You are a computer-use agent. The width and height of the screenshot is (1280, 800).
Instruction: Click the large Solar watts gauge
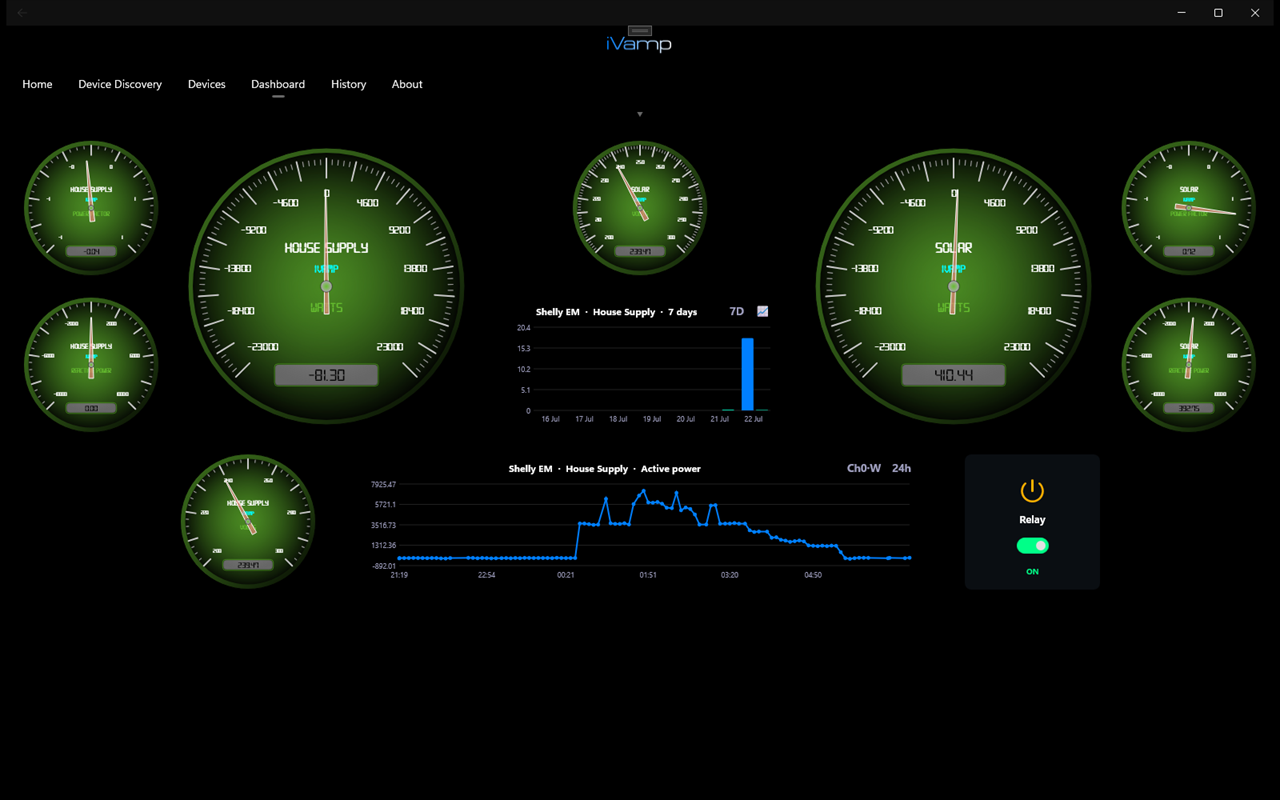tap(953, 286)
